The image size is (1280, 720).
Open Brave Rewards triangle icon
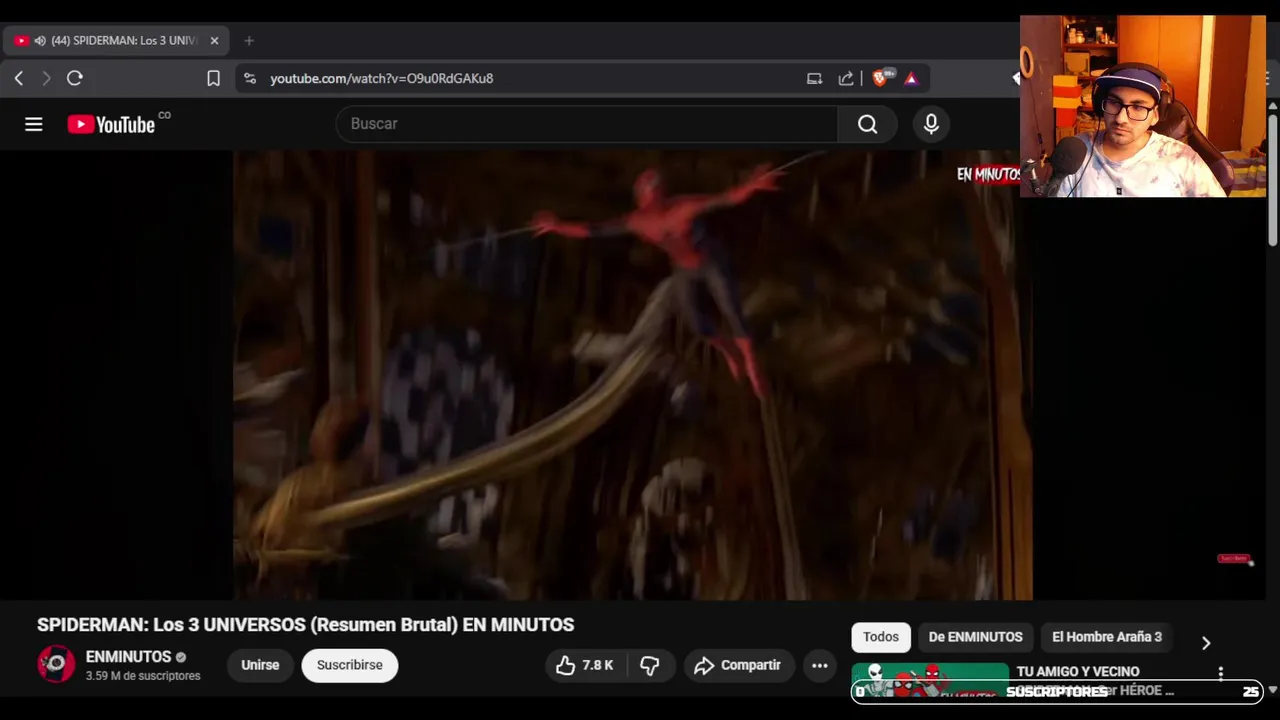911,78
